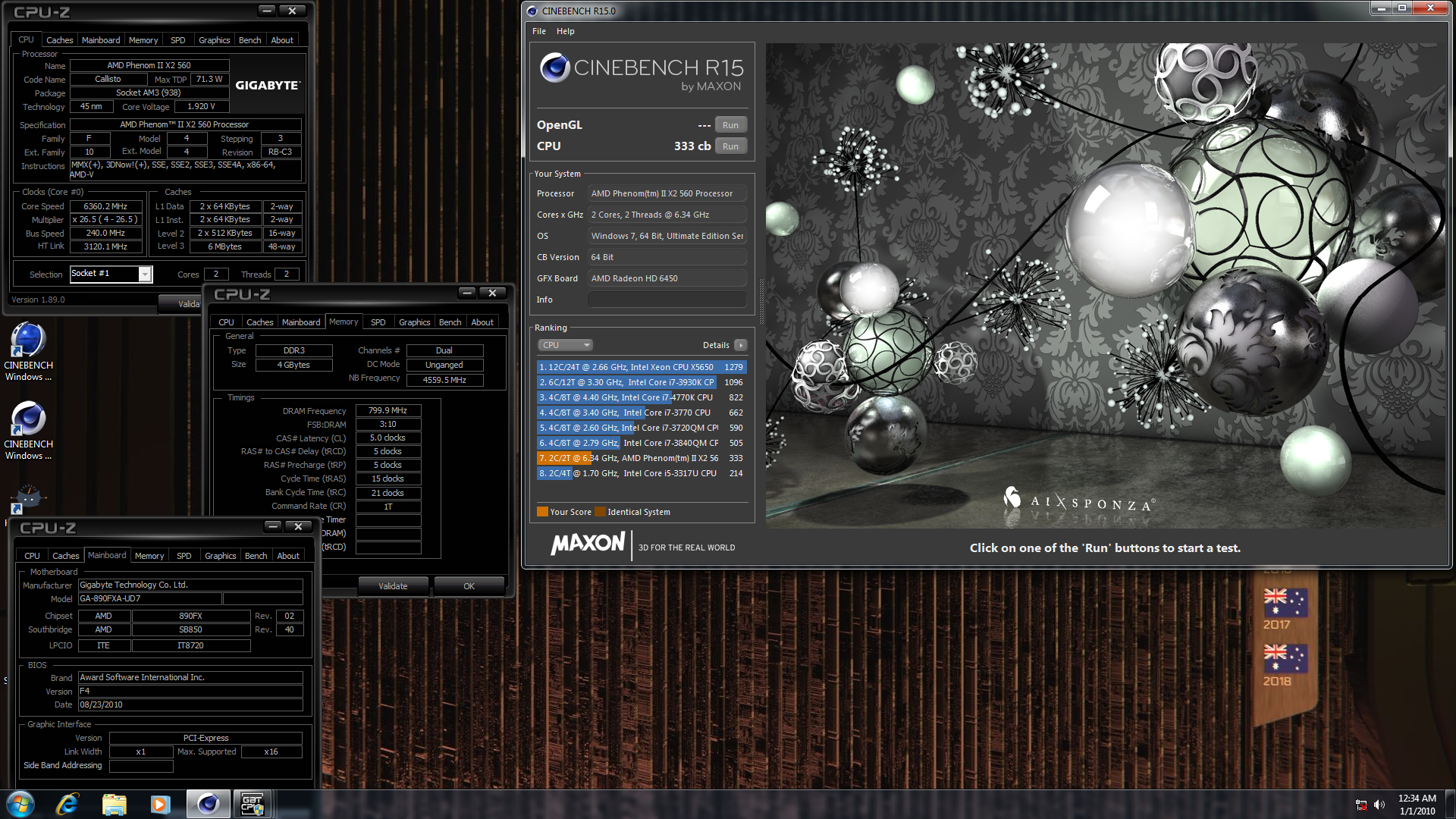The height and width of the screenshot is (819, 1456).
Task: Open the network tray icon
Action: pyautogui.click(x=1361, y=805)
